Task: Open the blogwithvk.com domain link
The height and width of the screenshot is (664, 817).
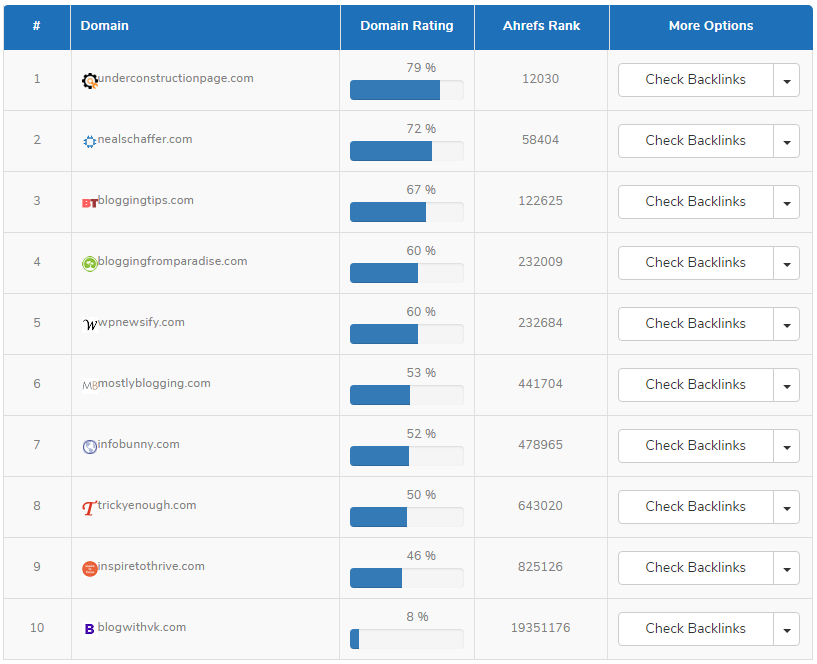Action: click(x=142, y=627)
